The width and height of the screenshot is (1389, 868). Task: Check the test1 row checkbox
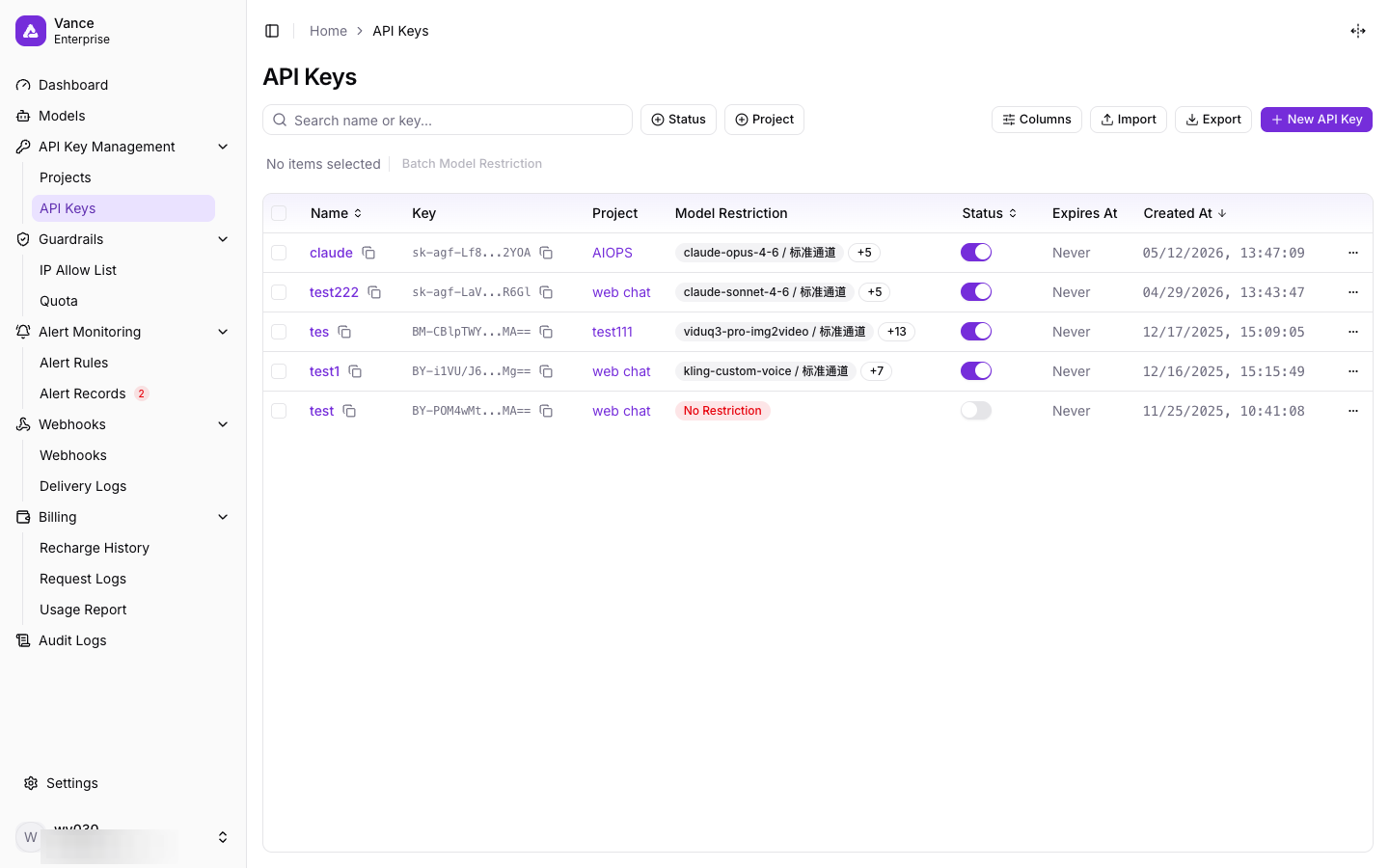click(x=279, y=371)
